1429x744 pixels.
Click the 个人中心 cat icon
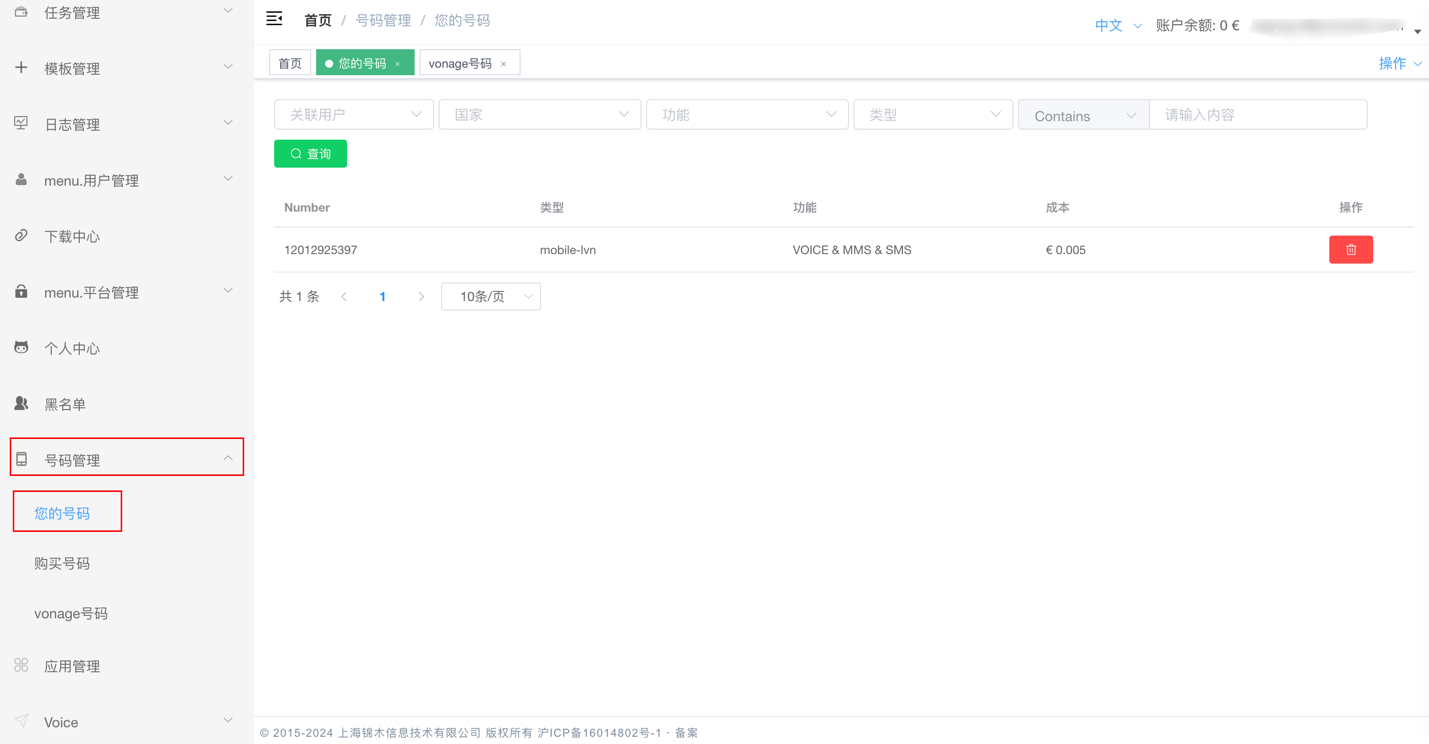(21, 348)
